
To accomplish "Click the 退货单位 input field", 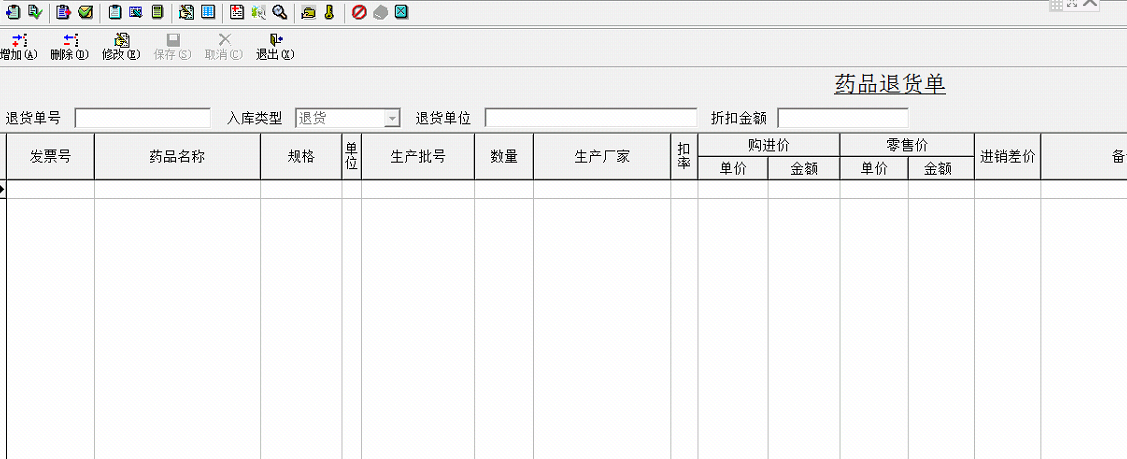I will point(591,118).
